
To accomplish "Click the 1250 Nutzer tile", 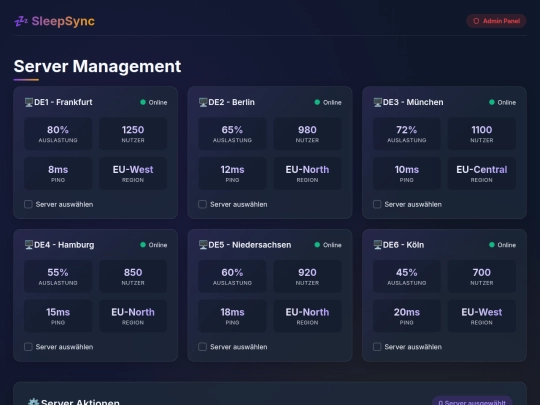I will pos(133,134).
